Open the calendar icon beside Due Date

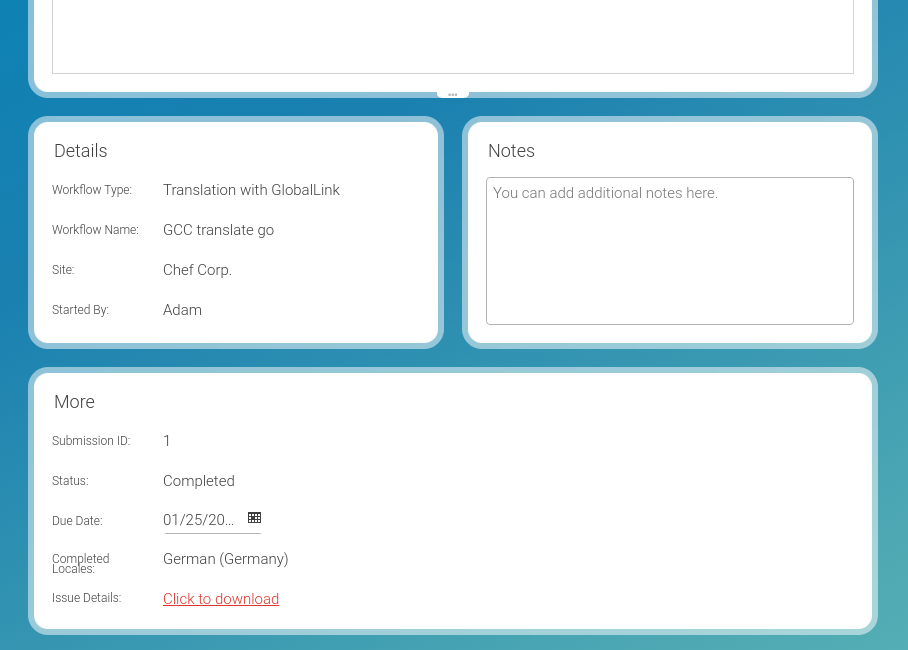[254, 517]
